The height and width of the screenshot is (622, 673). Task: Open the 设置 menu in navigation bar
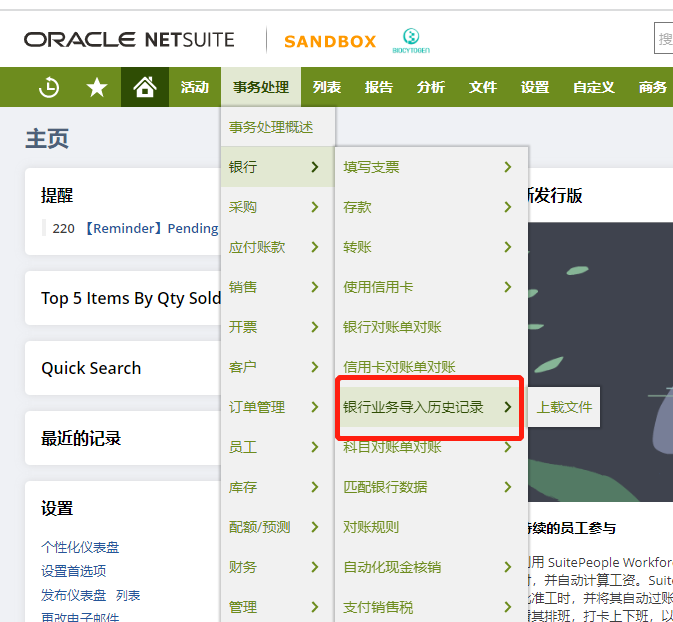click(535, 87)
